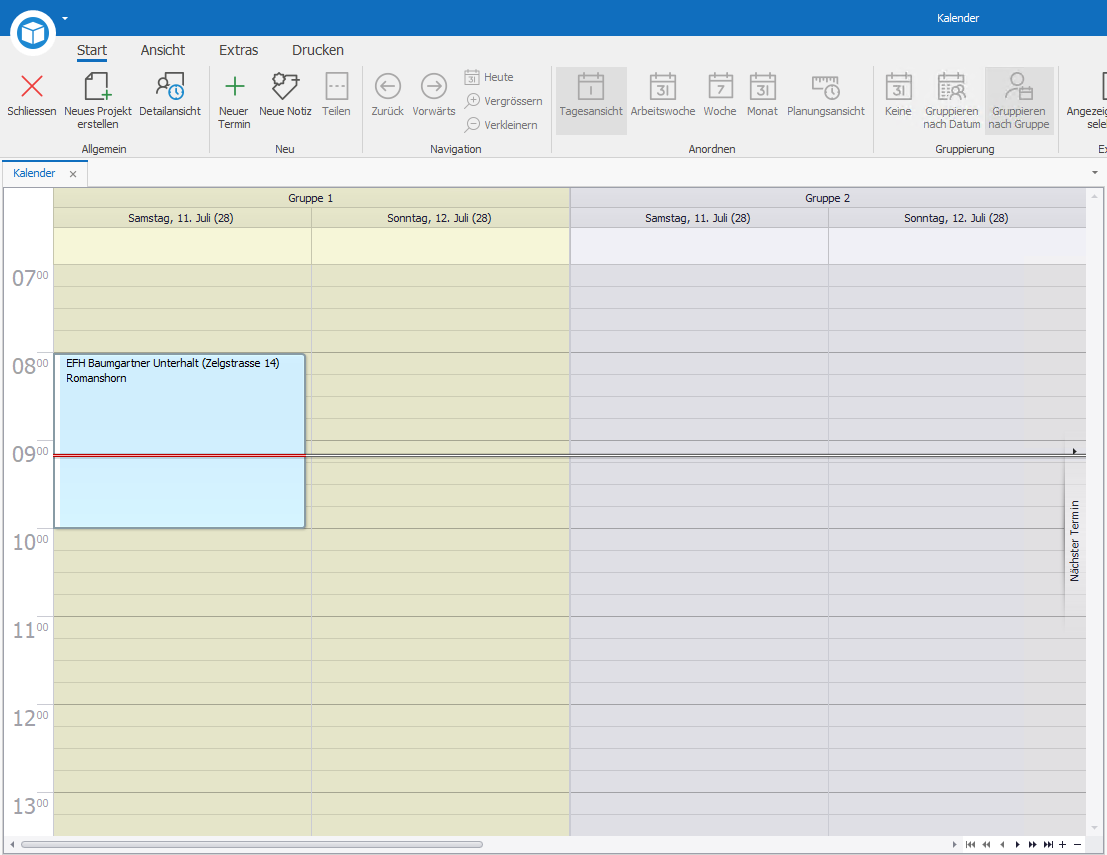Click the 12:00 time label

[30, 718]
